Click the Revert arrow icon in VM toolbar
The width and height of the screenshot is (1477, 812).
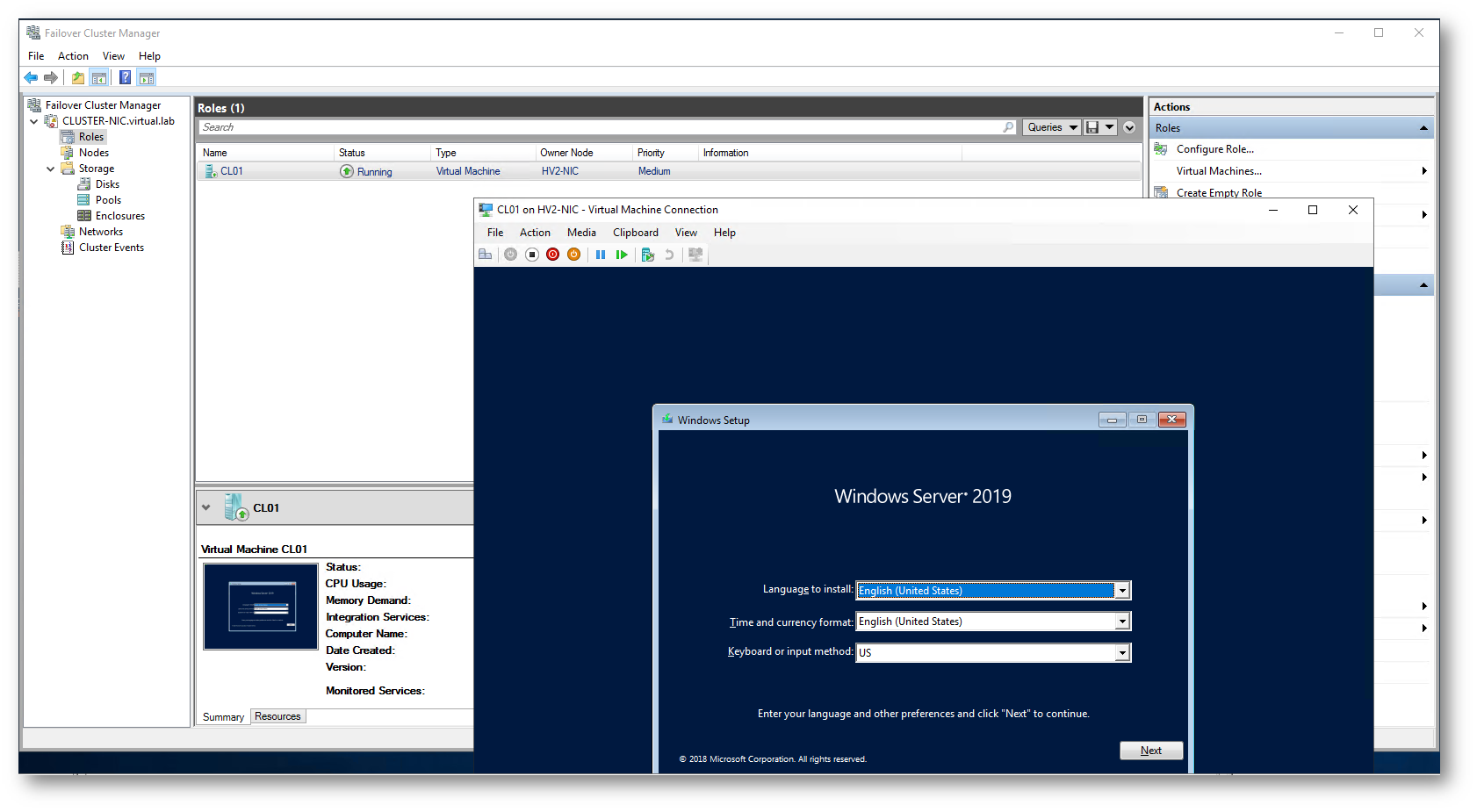(x=669, y=255)
